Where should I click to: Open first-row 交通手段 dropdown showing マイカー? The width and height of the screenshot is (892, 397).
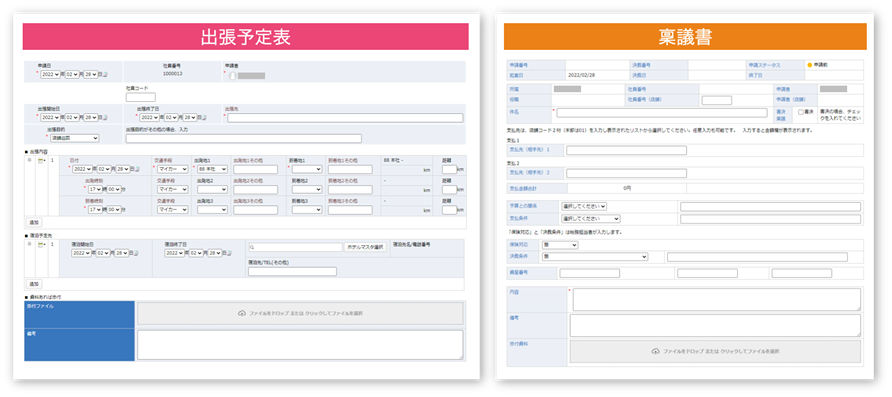(x=172, y=169)
